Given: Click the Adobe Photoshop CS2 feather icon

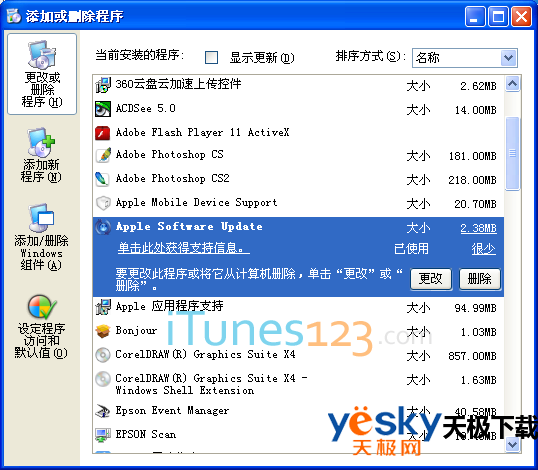Looking at the screenshot, I should pos(103,179).
